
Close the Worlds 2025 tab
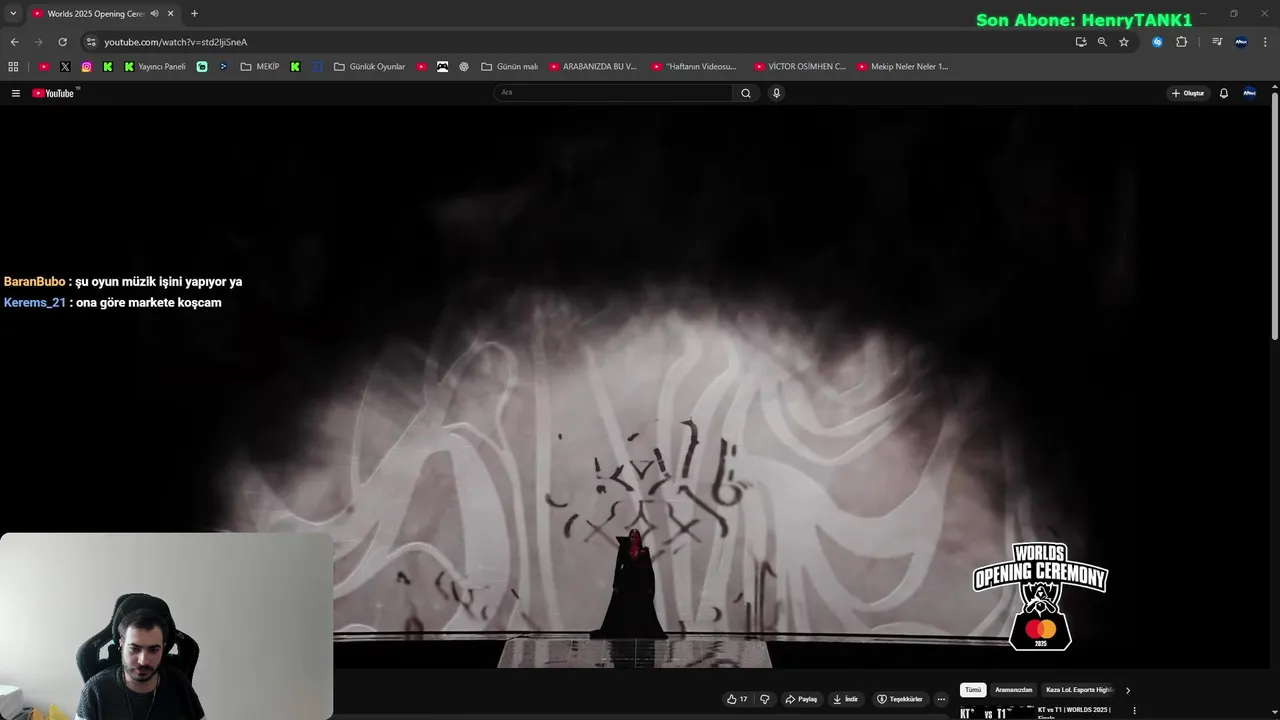170,14
